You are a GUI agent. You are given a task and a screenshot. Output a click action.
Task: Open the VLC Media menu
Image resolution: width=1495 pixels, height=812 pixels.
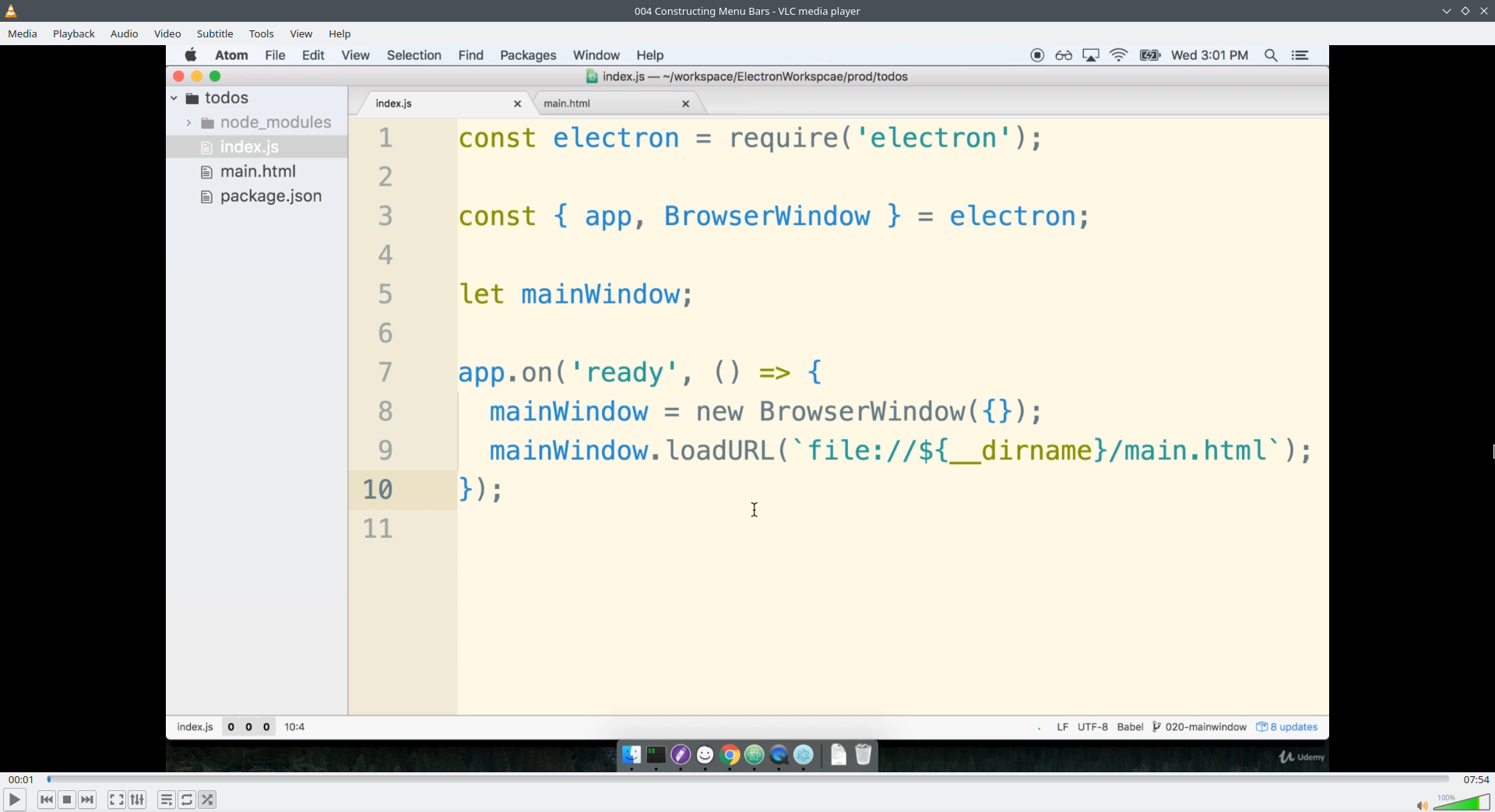coord(23,33)
